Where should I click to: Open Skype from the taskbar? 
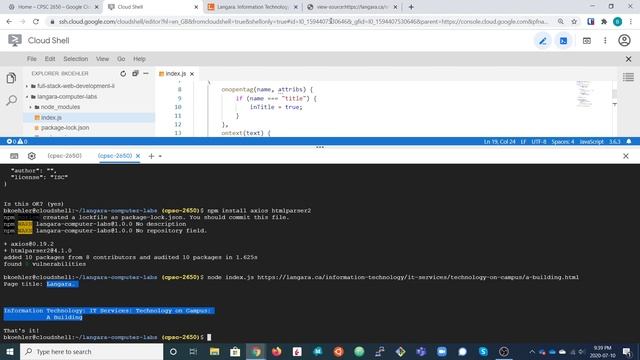tap(483, 351)
